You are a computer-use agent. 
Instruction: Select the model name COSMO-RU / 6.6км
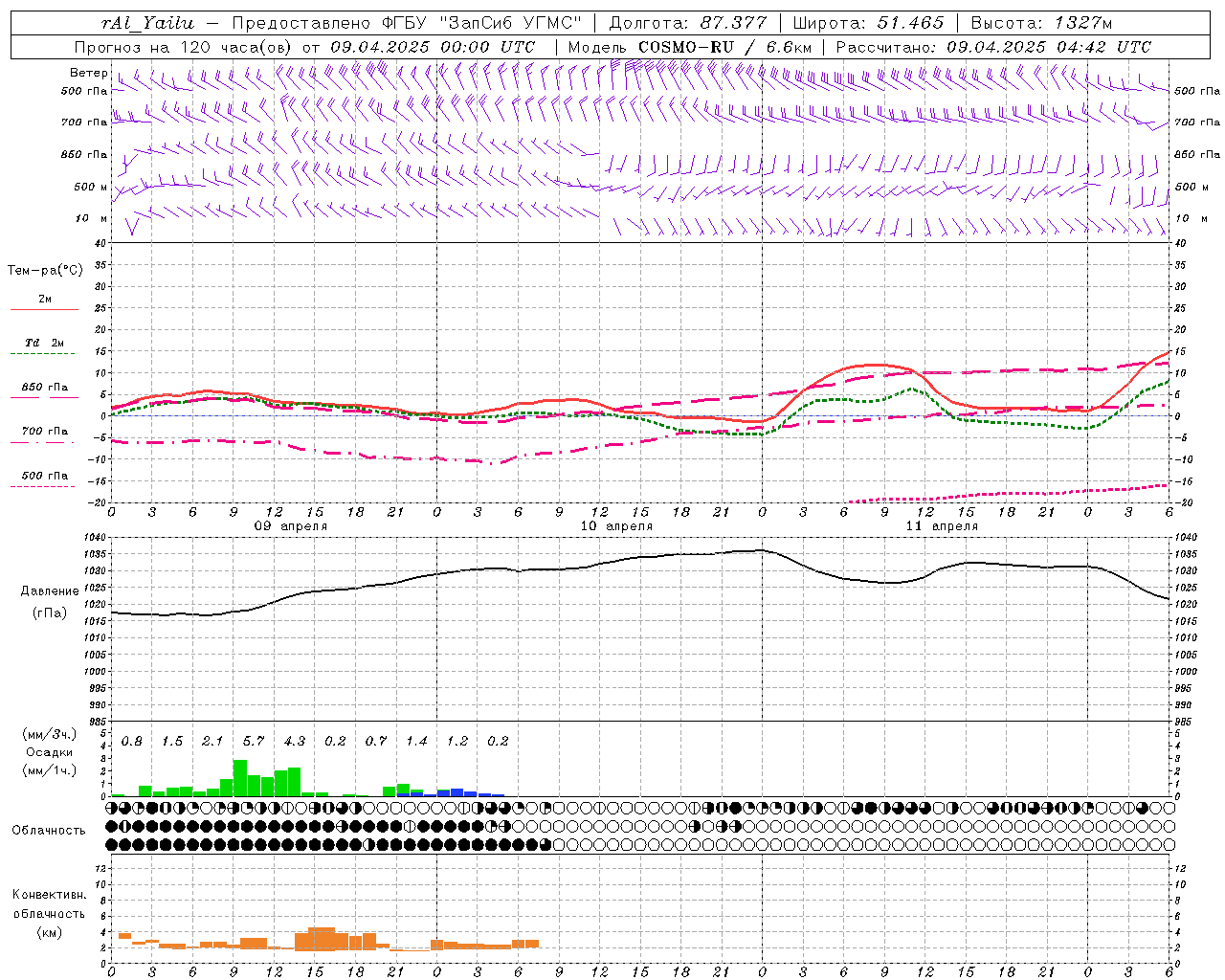pyautogui.click(x=690, y=47)
